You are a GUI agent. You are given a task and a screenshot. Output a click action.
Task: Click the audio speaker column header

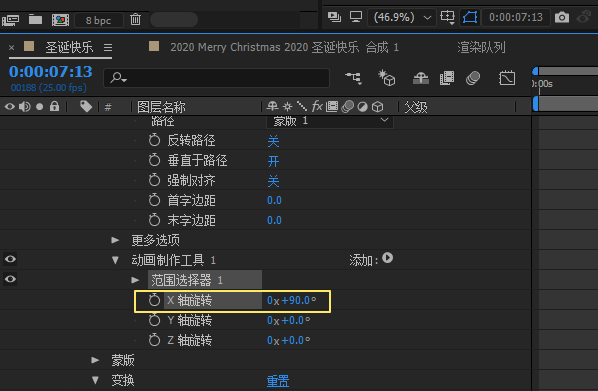pos(25,106)
